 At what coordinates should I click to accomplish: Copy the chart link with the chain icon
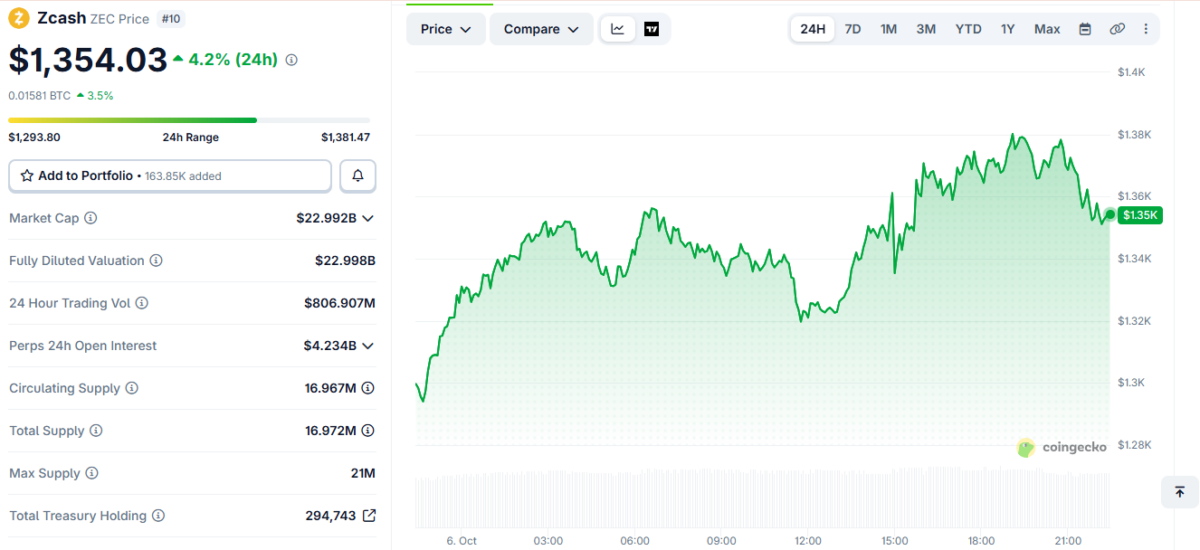(x=1117, y=29)
